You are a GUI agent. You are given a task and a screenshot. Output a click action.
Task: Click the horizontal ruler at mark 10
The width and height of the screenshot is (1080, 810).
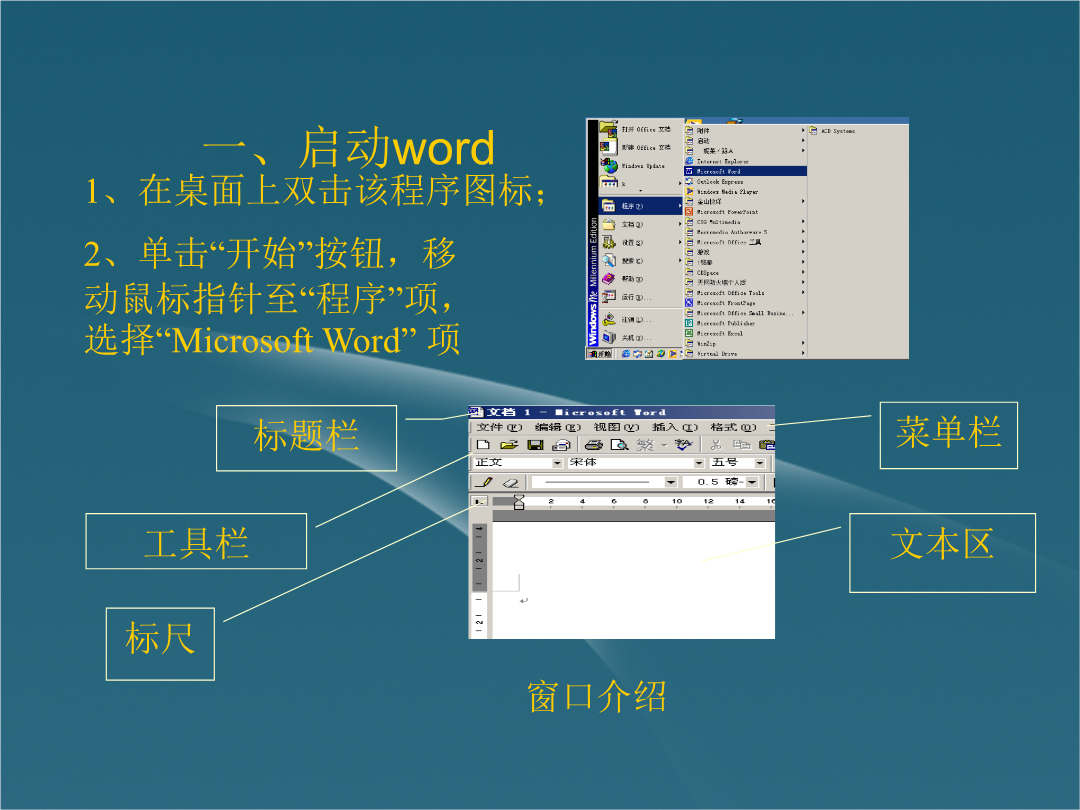[677, 501]
